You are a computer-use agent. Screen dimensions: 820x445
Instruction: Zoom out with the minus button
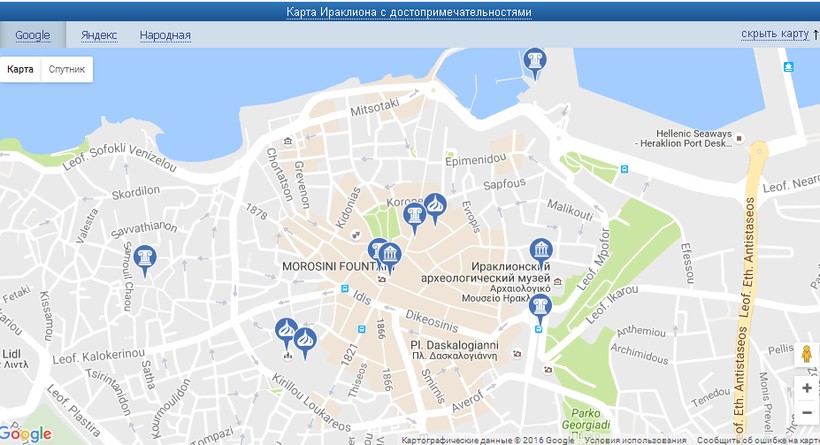point(806,412)
